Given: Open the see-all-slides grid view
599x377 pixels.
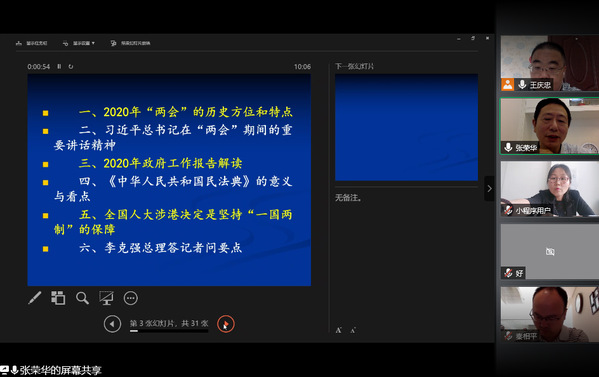Looking at the screenshot, I should point(58,298).
